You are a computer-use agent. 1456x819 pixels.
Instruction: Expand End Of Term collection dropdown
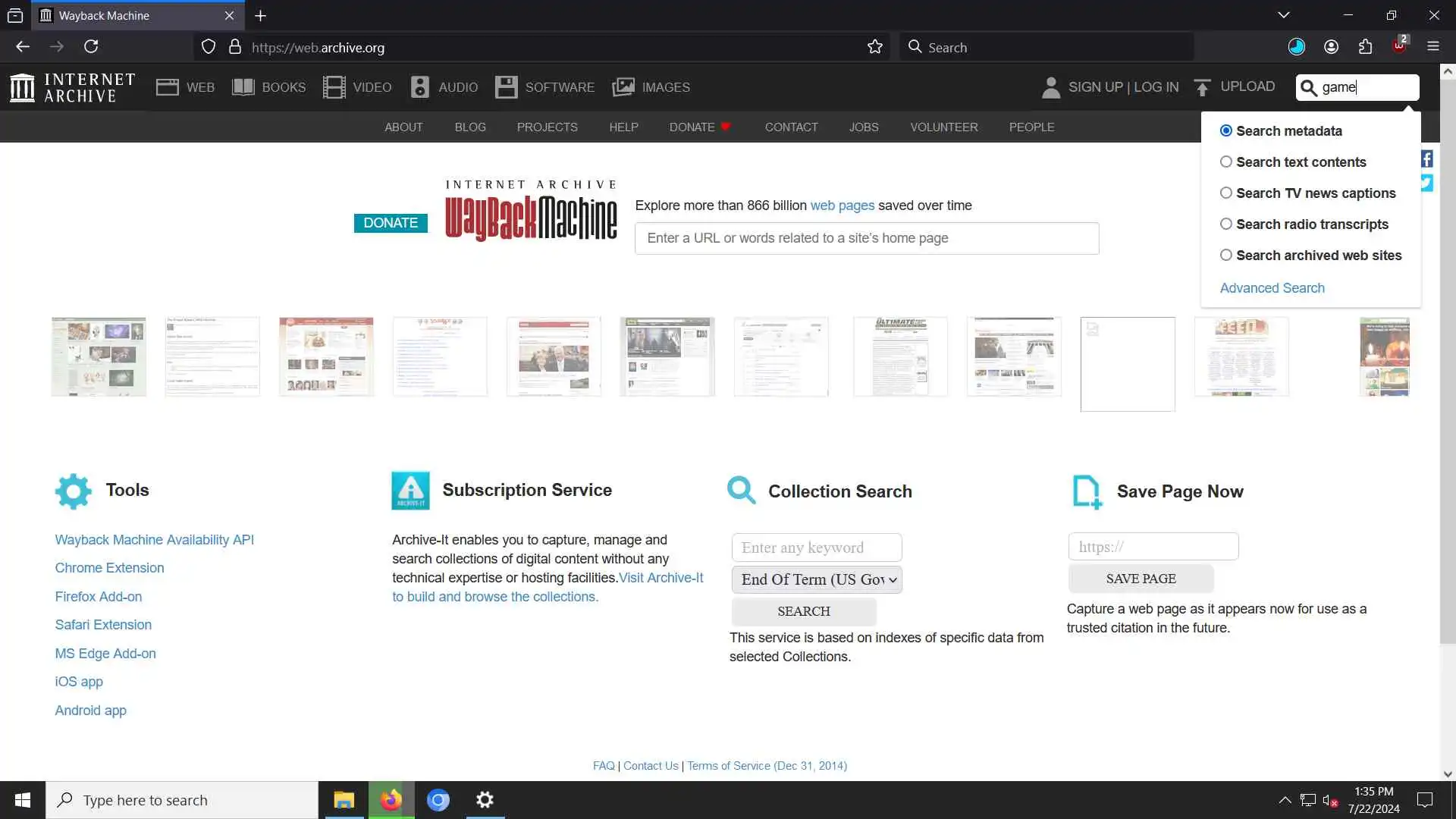tap(817, 579)
